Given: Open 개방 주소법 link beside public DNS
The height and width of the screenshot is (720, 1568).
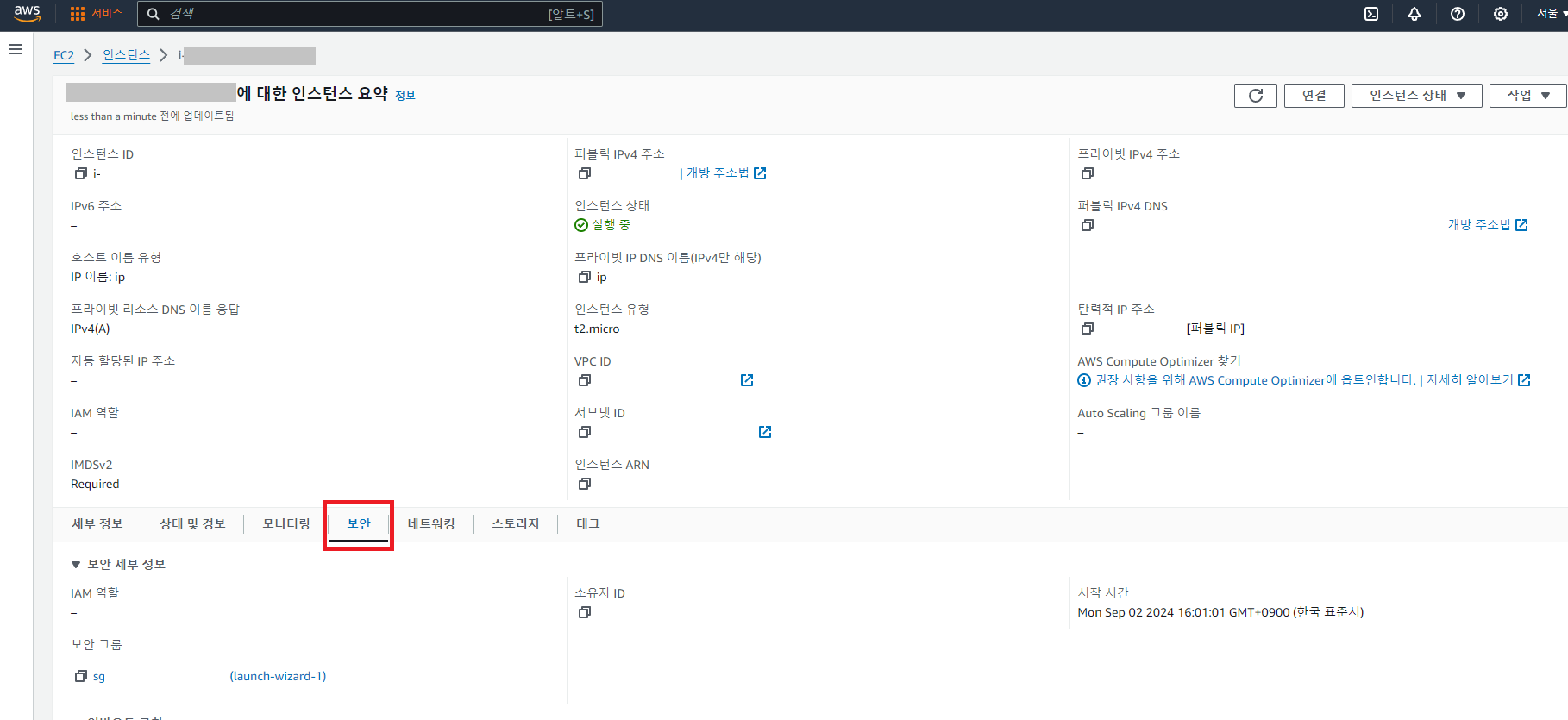Looking at the screenshot, I should pyautogui.click(x=1488, y=225).
